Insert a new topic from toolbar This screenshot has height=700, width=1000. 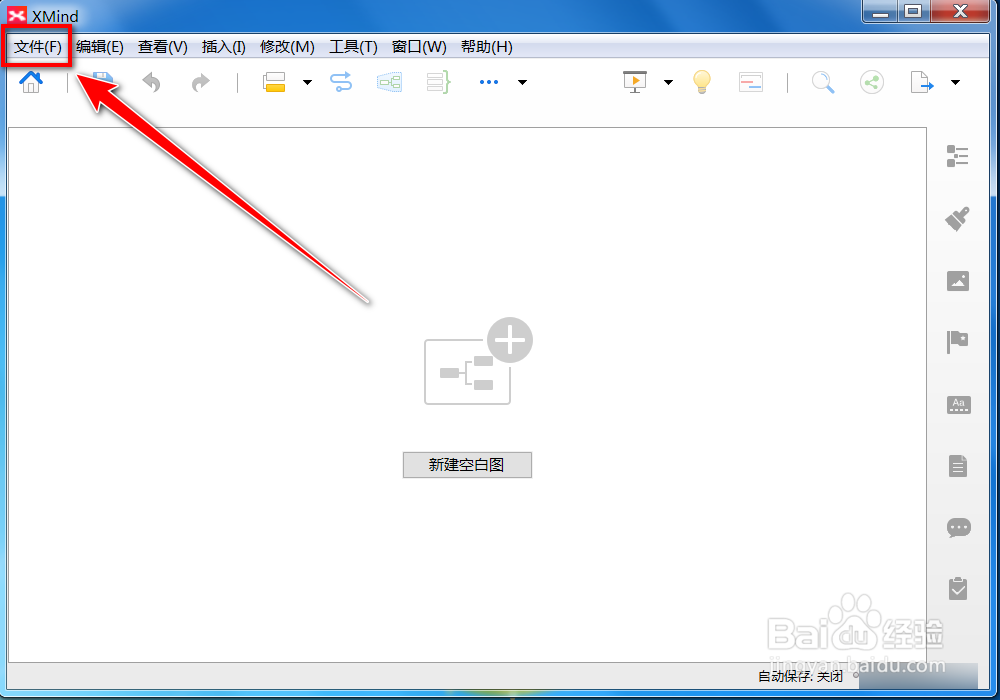click(x=274, y=82)
